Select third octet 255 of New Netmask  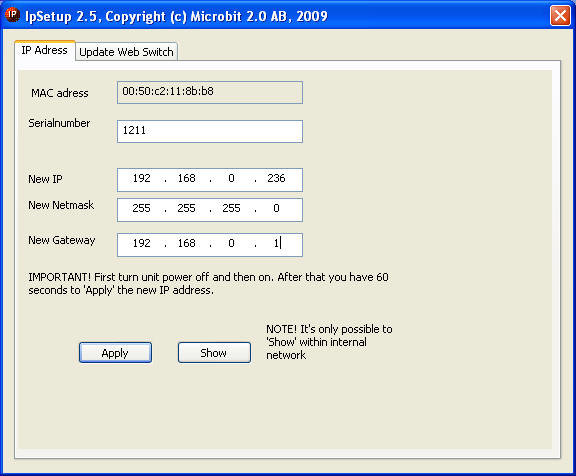(x=231, y=208)
